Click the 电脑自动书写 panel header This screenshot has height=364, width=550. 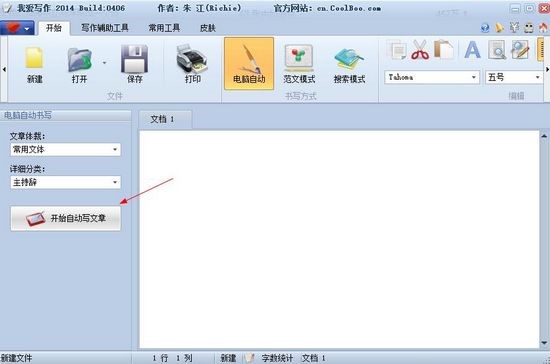(66, 115)
